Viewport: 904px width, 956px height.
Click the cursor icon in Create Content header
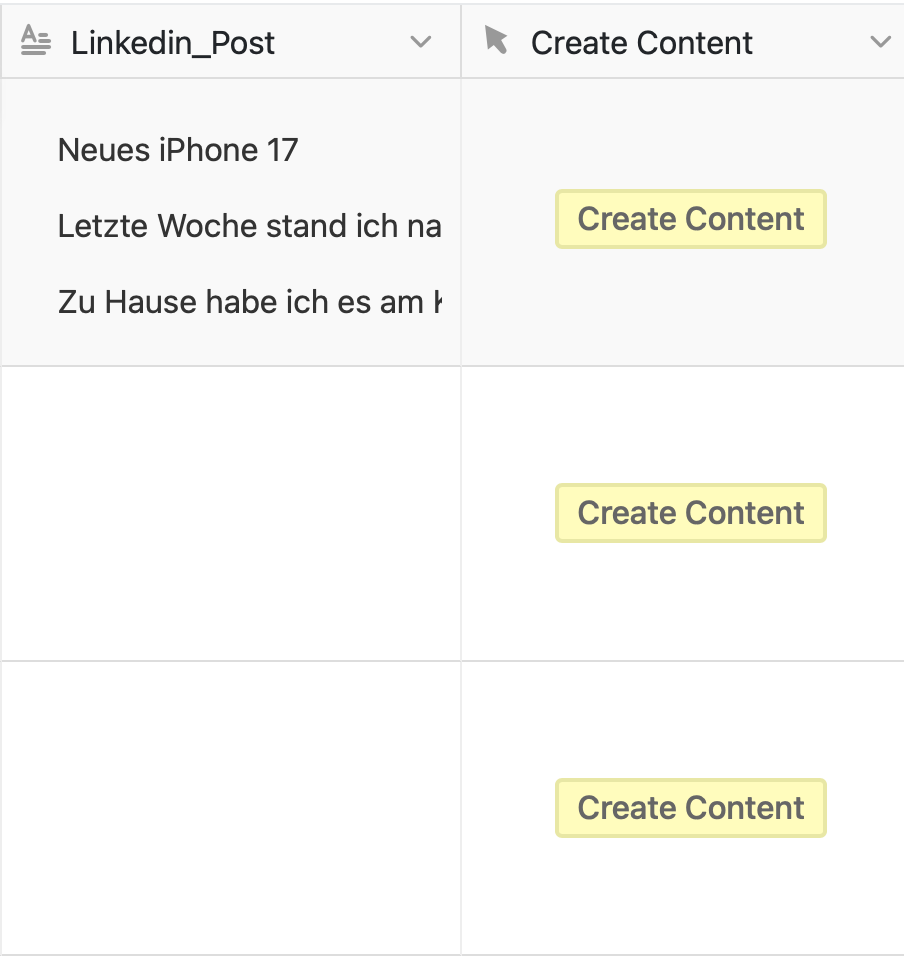(x=495, y=40)
